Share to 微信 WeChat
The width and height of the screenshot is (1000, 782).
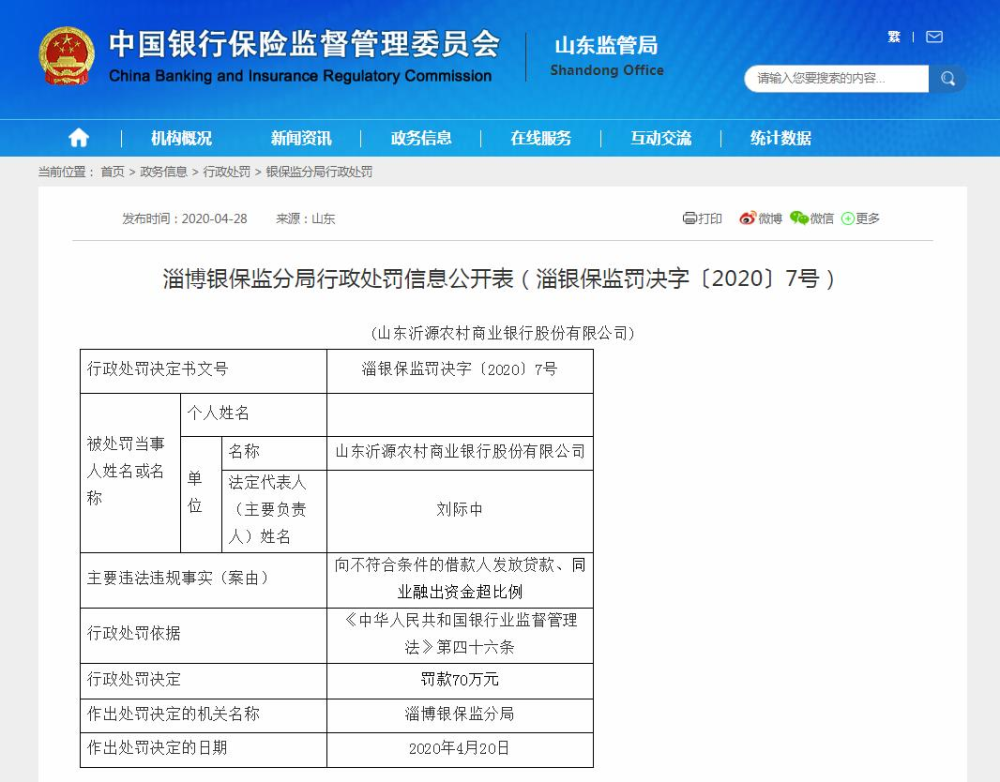tap(812, 219)
